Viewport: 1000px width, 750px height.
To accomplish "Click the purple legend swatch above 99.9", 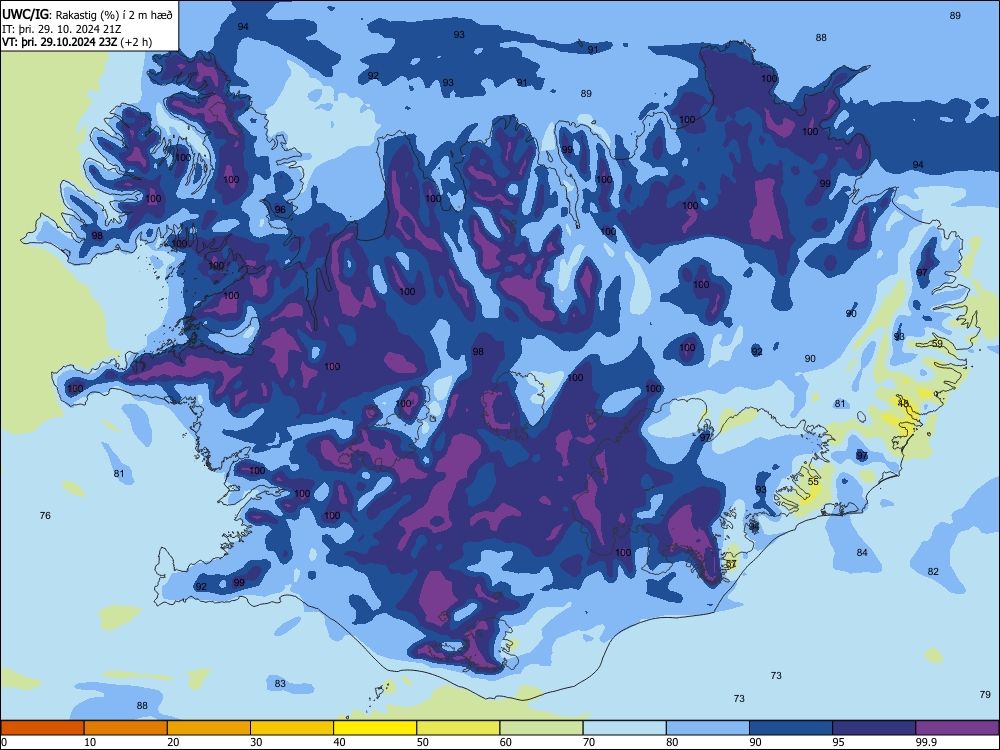I will pos(957,728).
